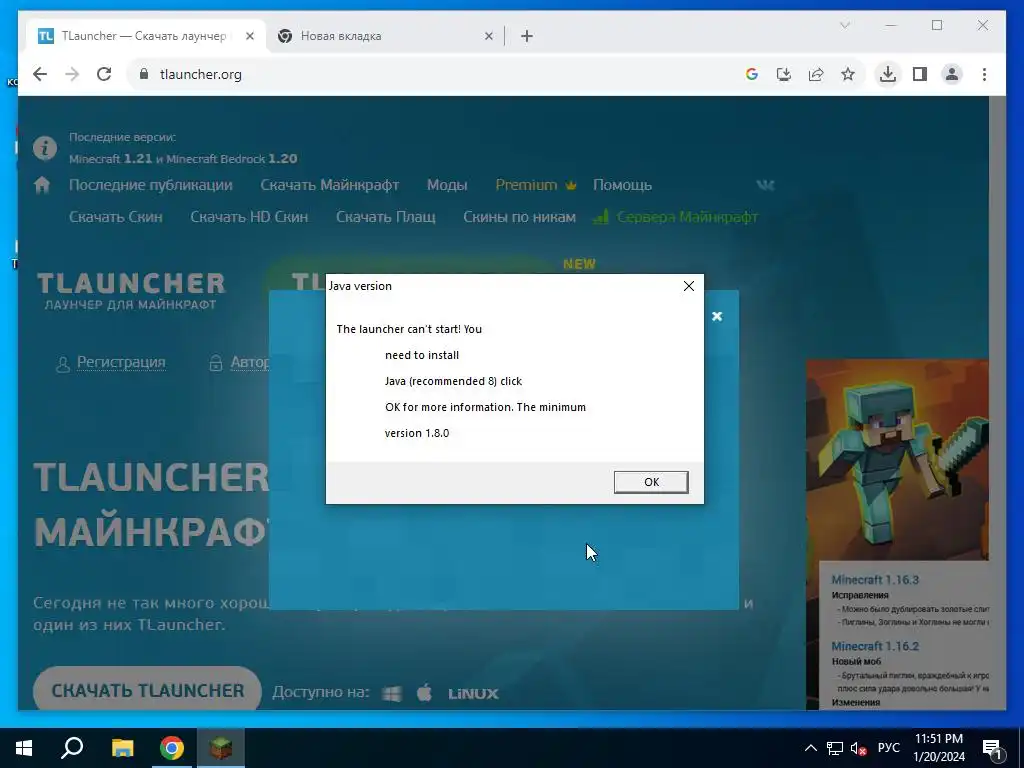Click the muted volume tray icon
This screenshot has width=1024, height=768.
tap(859, 748)
